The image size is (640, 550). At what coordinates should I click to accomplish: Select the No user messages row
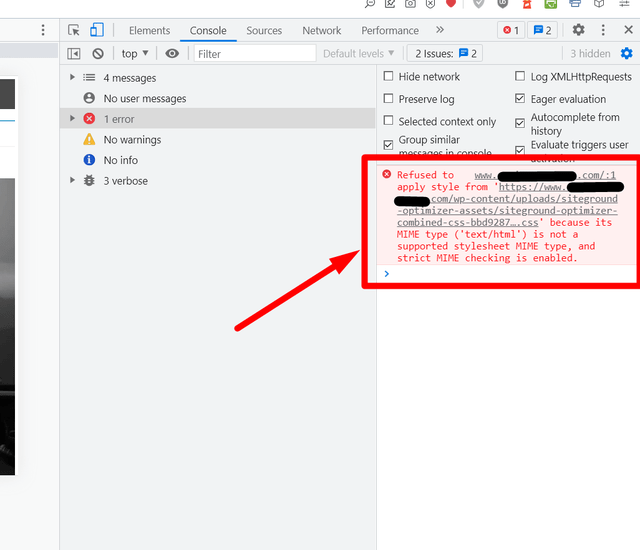point(218,98)
